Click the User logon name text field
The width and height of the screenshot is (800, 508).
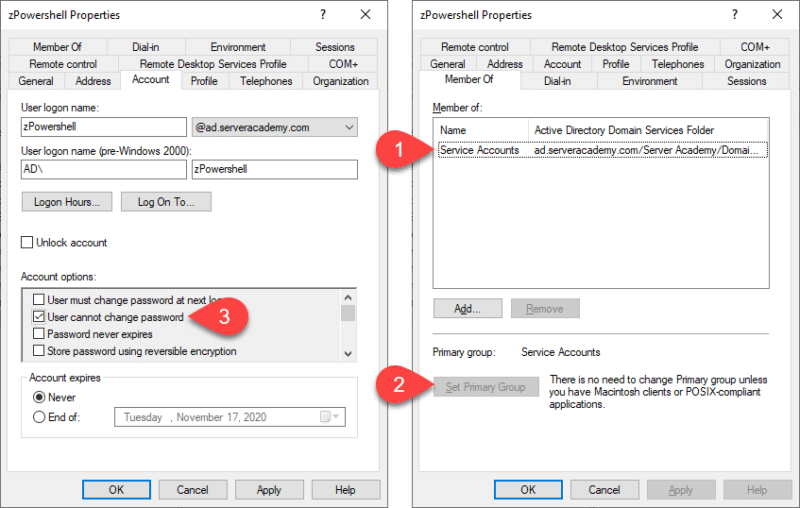pos(104,127)
